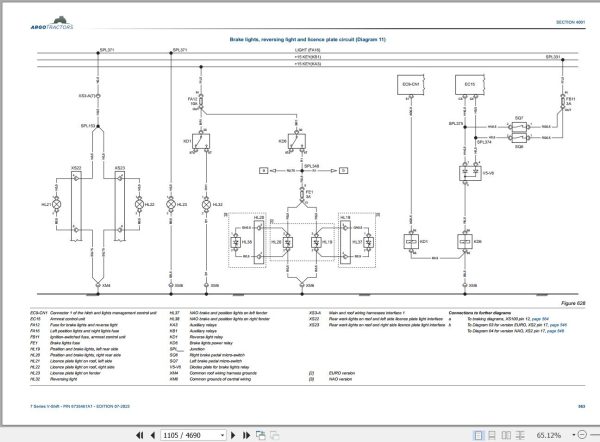Switch to single page view

point(478,435)
